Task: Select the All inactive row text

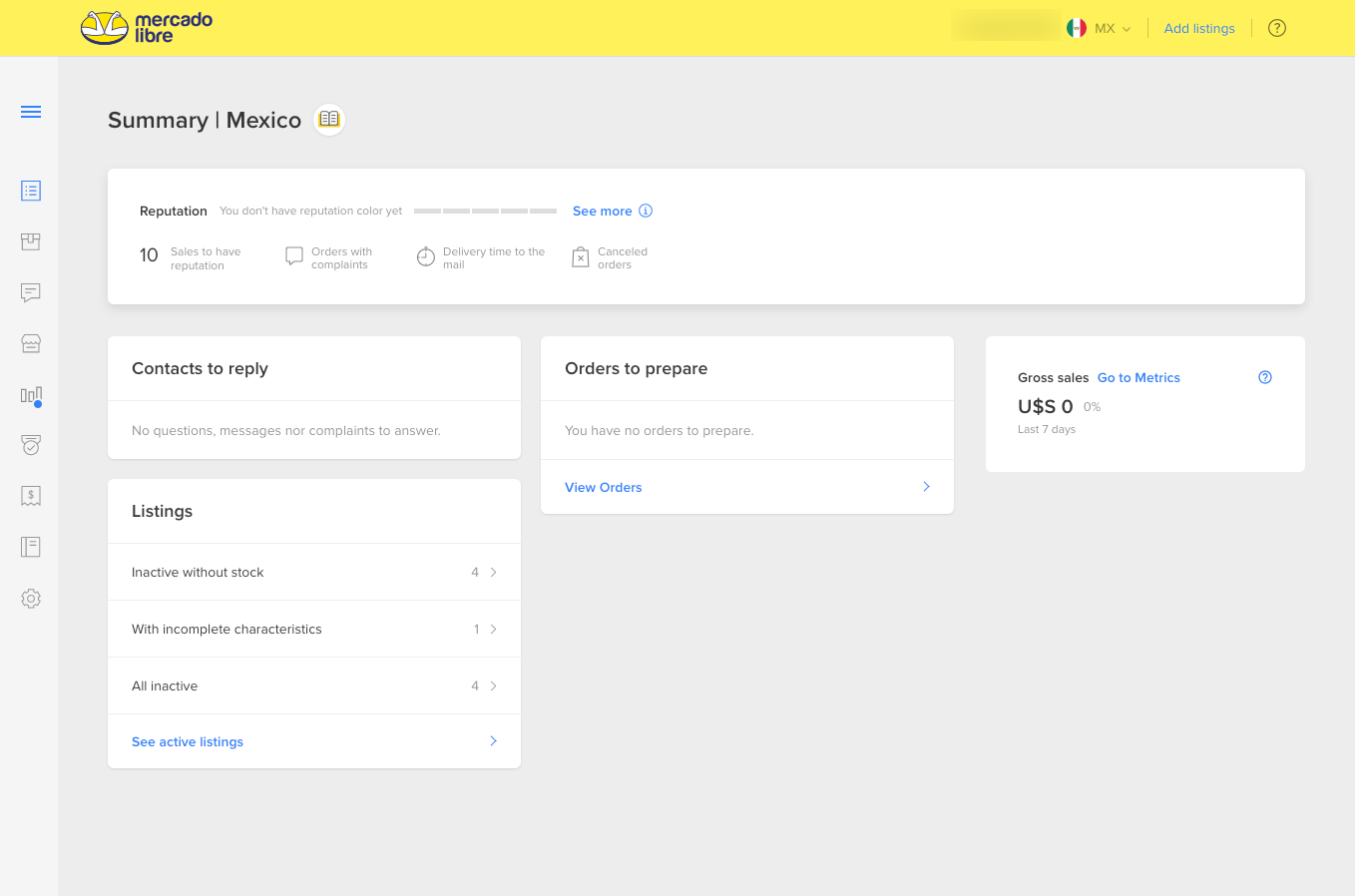Action: coord(165,685)
